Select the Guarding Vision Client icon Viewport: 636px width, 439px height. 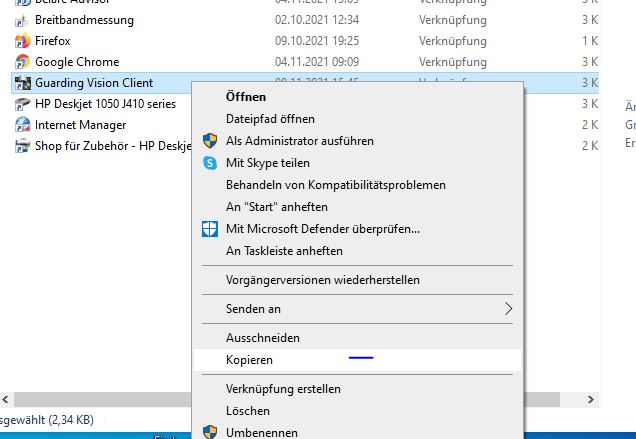point(22,83)
